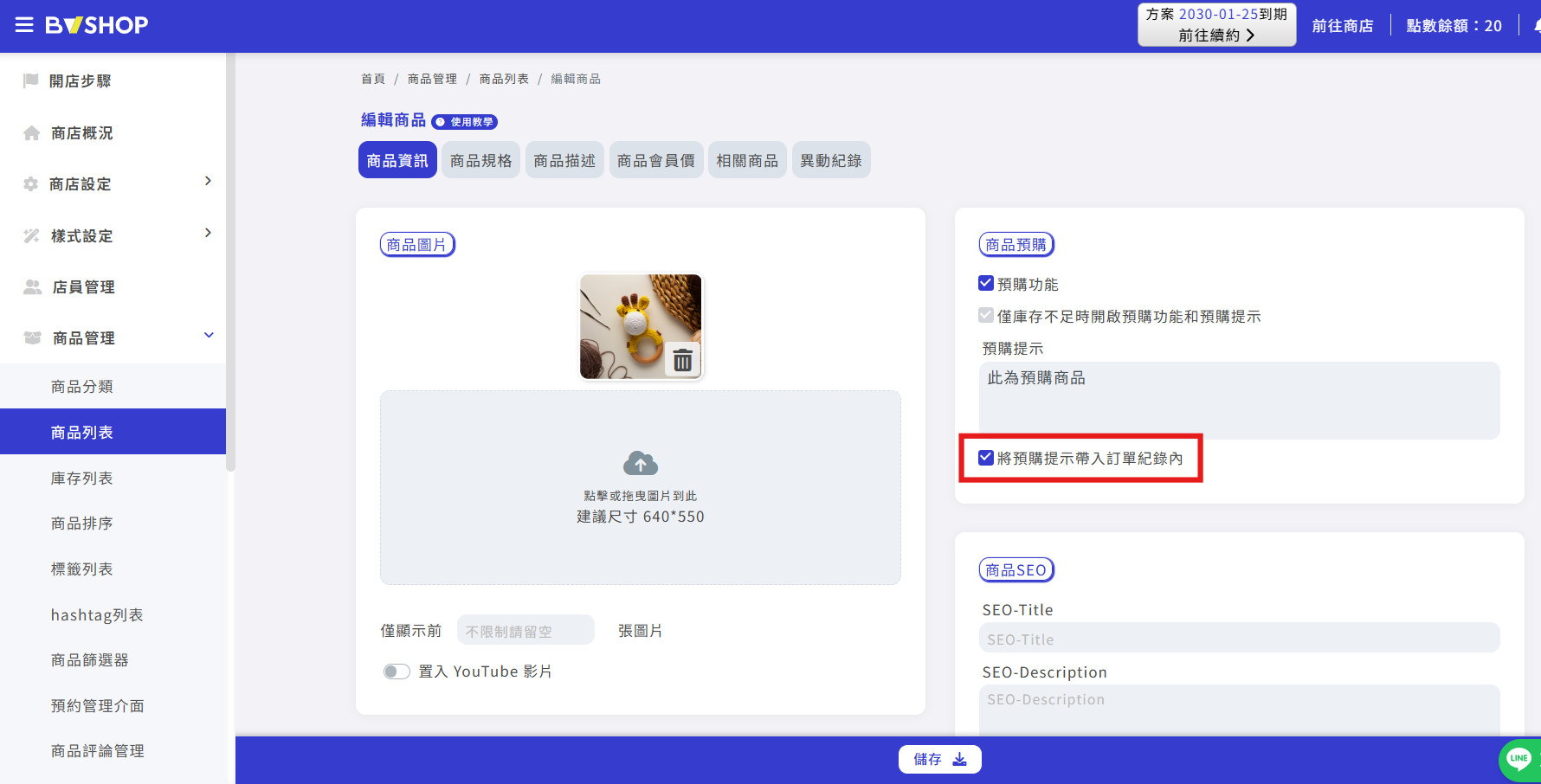Click the 預購提示 text area
Screen dimensions: 1541x784
(1239, 400)
